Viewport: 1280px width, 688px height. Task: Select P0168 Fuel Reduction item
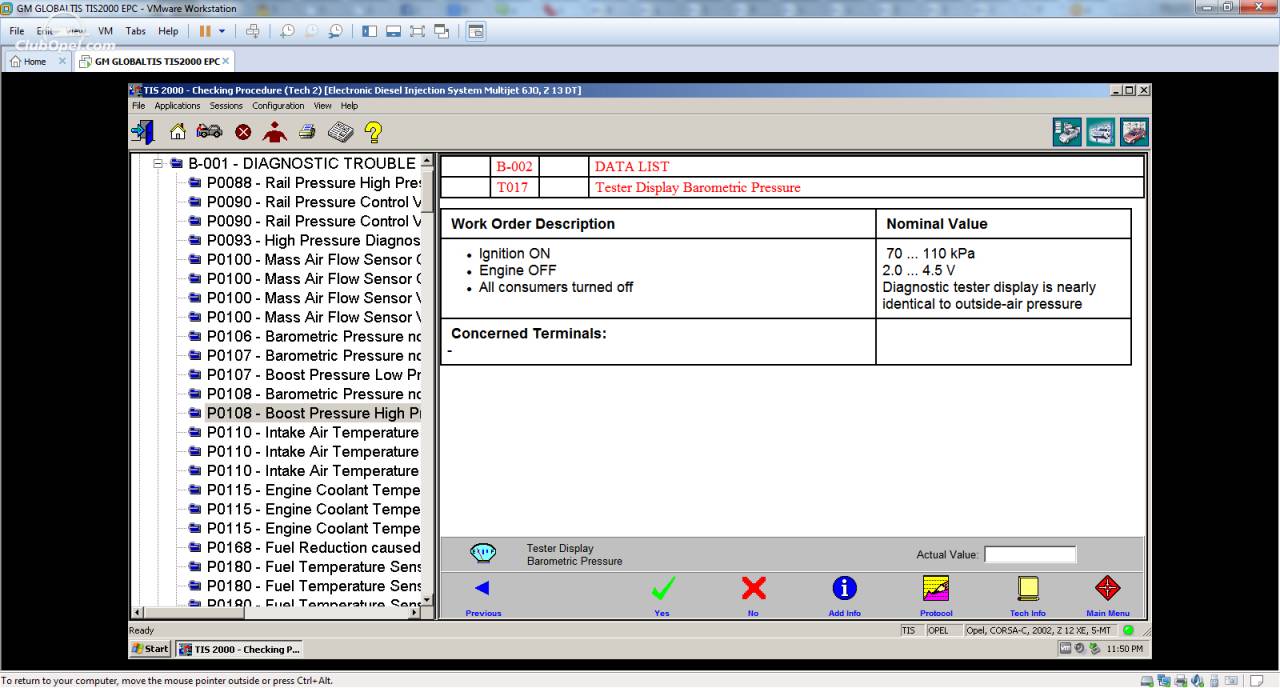pos(313,547)
